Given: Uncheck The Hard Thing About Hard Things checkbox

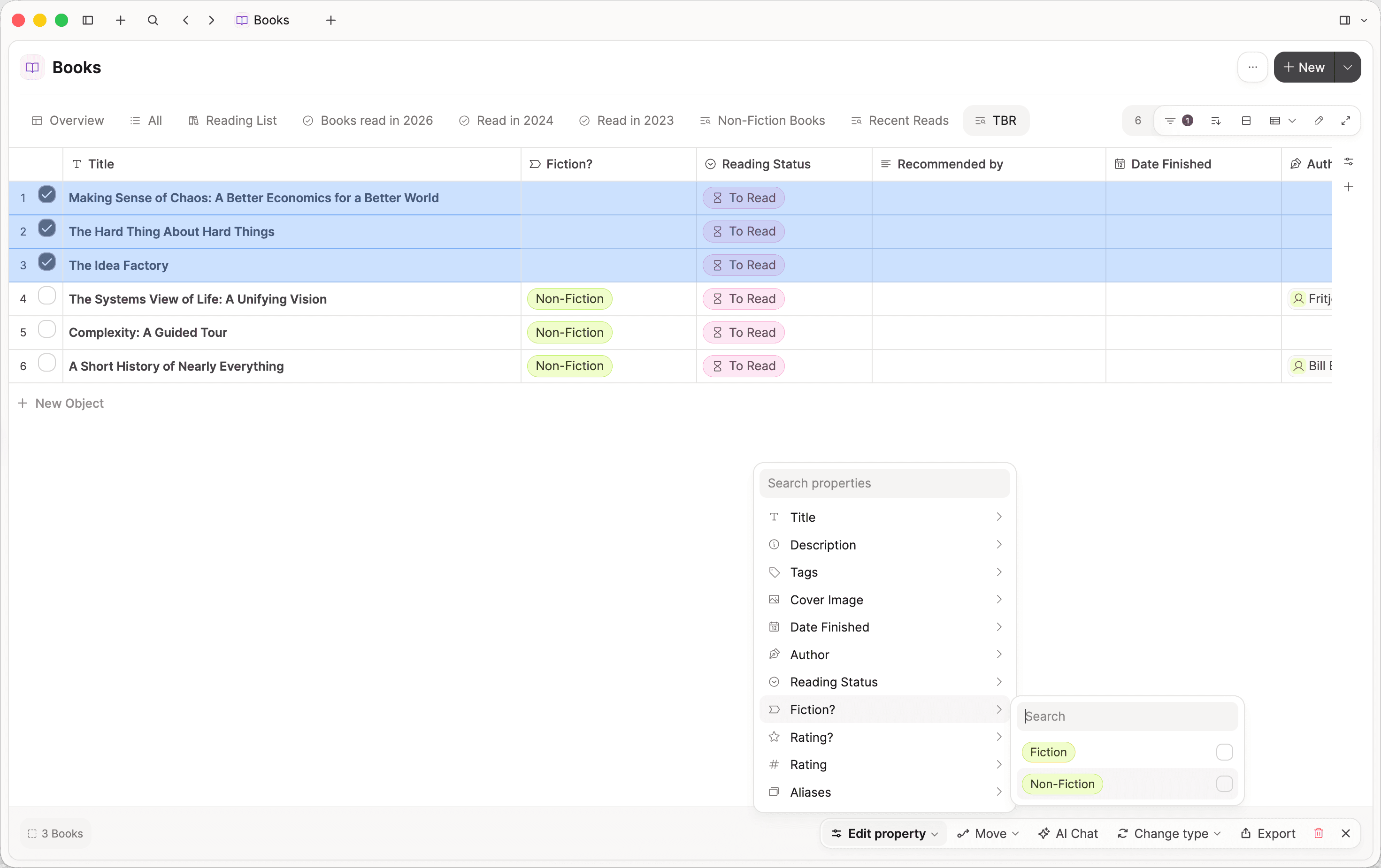Looking at the screenshot, I should pos(46,228).
